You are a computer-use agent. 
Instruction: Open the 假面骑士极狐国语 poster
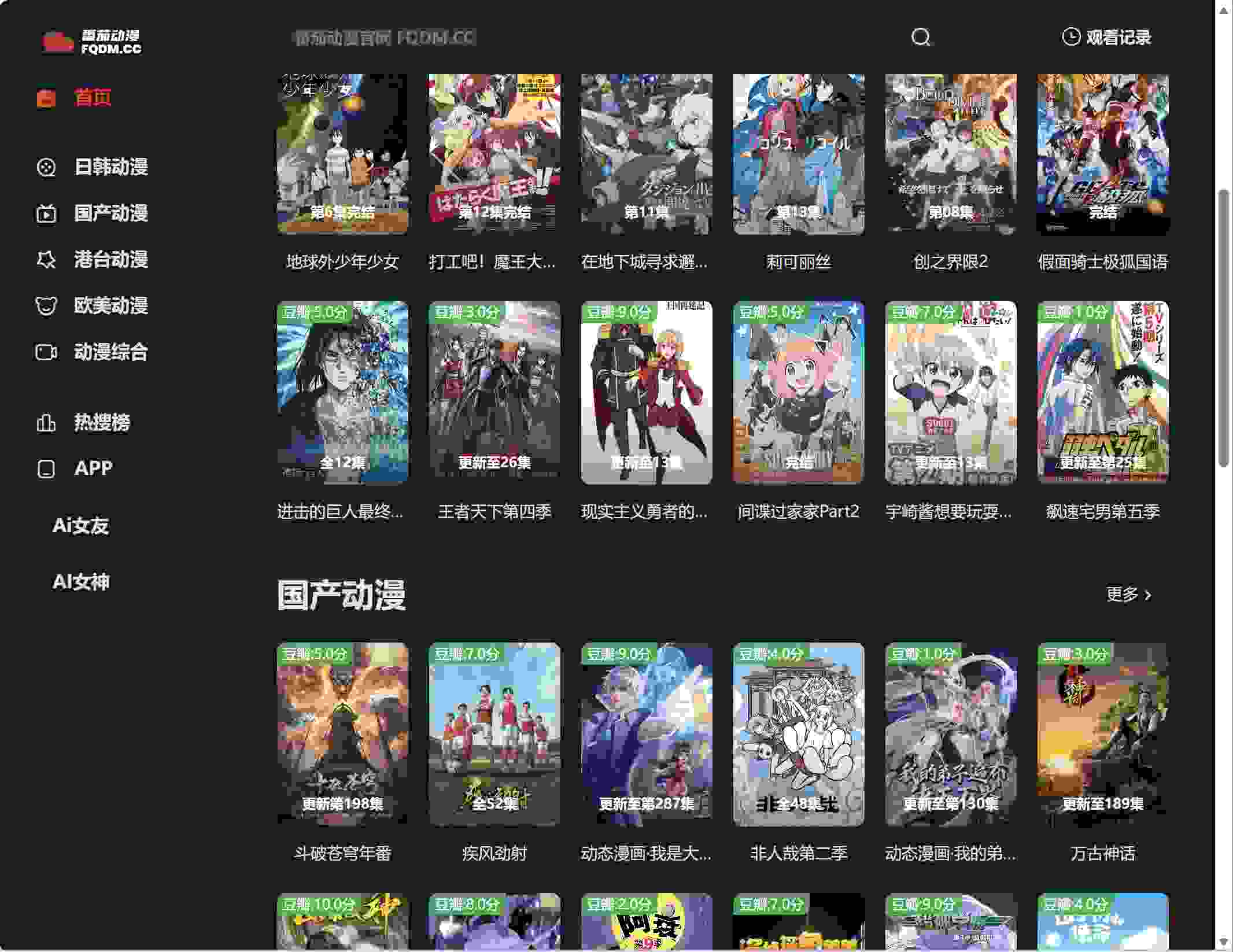(1103, 154)
